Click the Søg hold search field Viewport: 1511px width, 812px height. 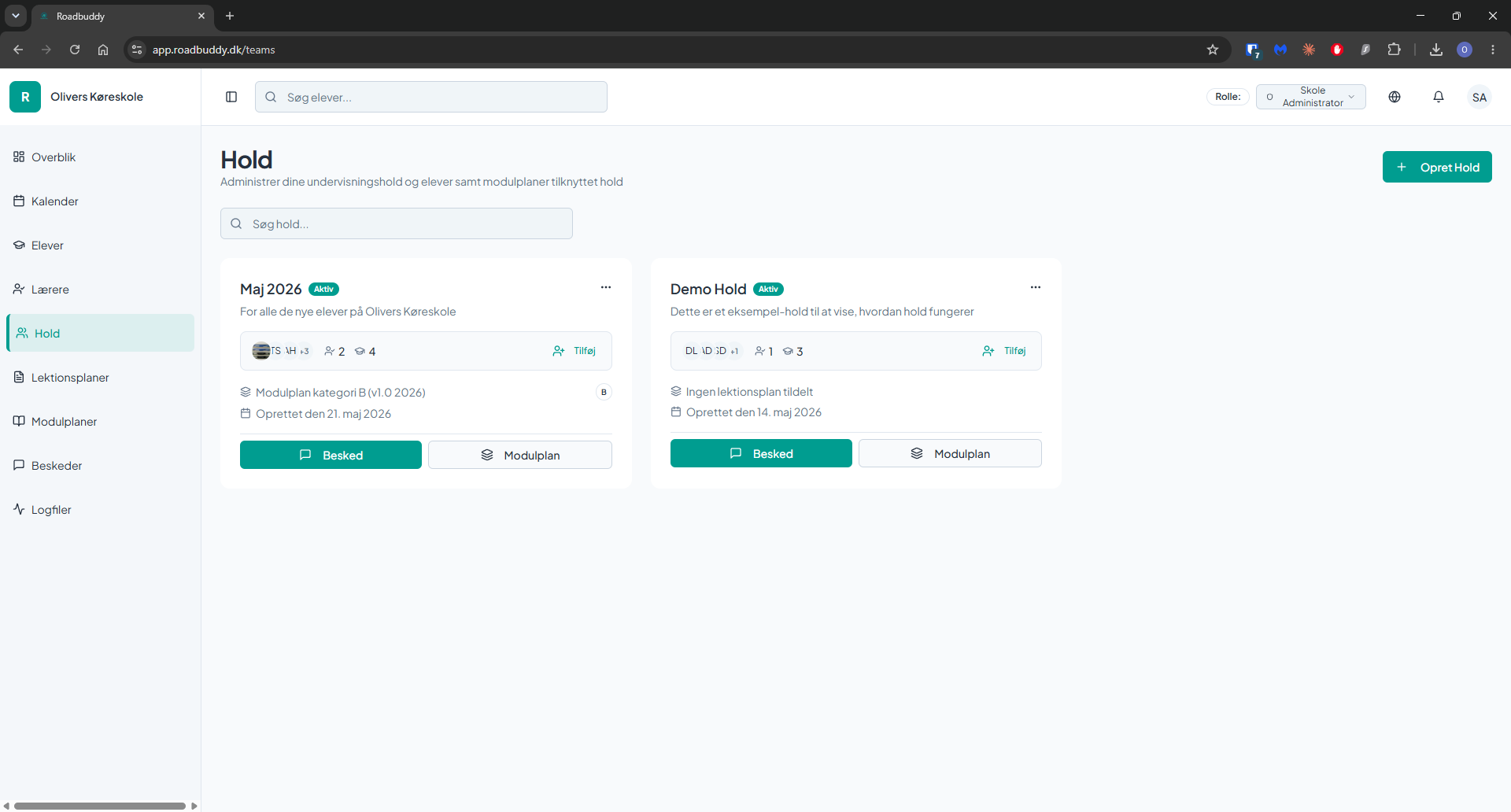coord(397,223)
